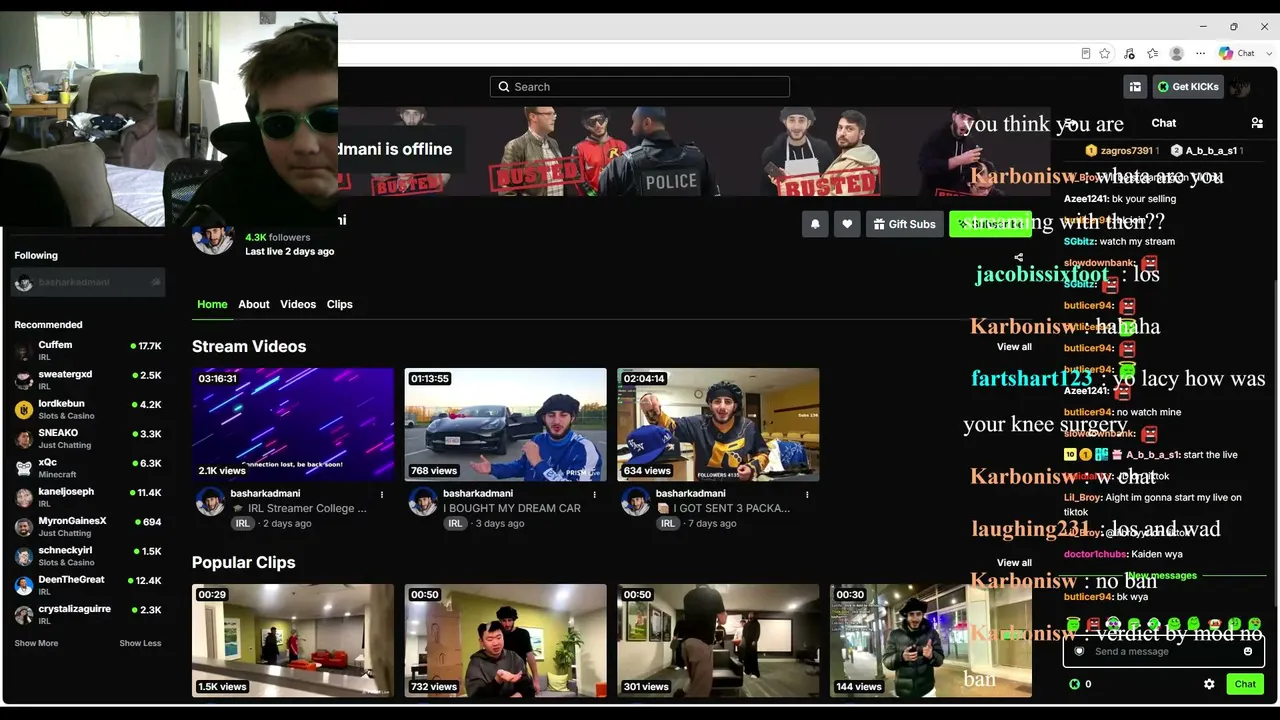Open options for I GOT SENT 3 PACKA video
Image resolution: width=1280 pixels, height=720 pixels.
[807, 494]
